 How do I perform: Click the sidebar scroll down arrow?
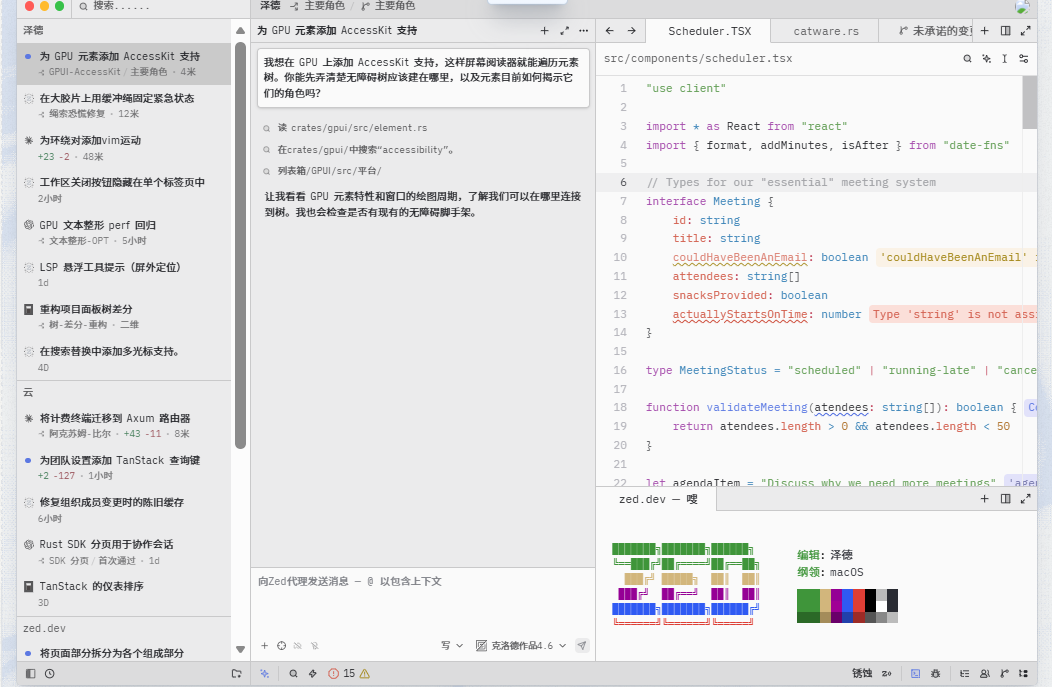click(240, 649)
